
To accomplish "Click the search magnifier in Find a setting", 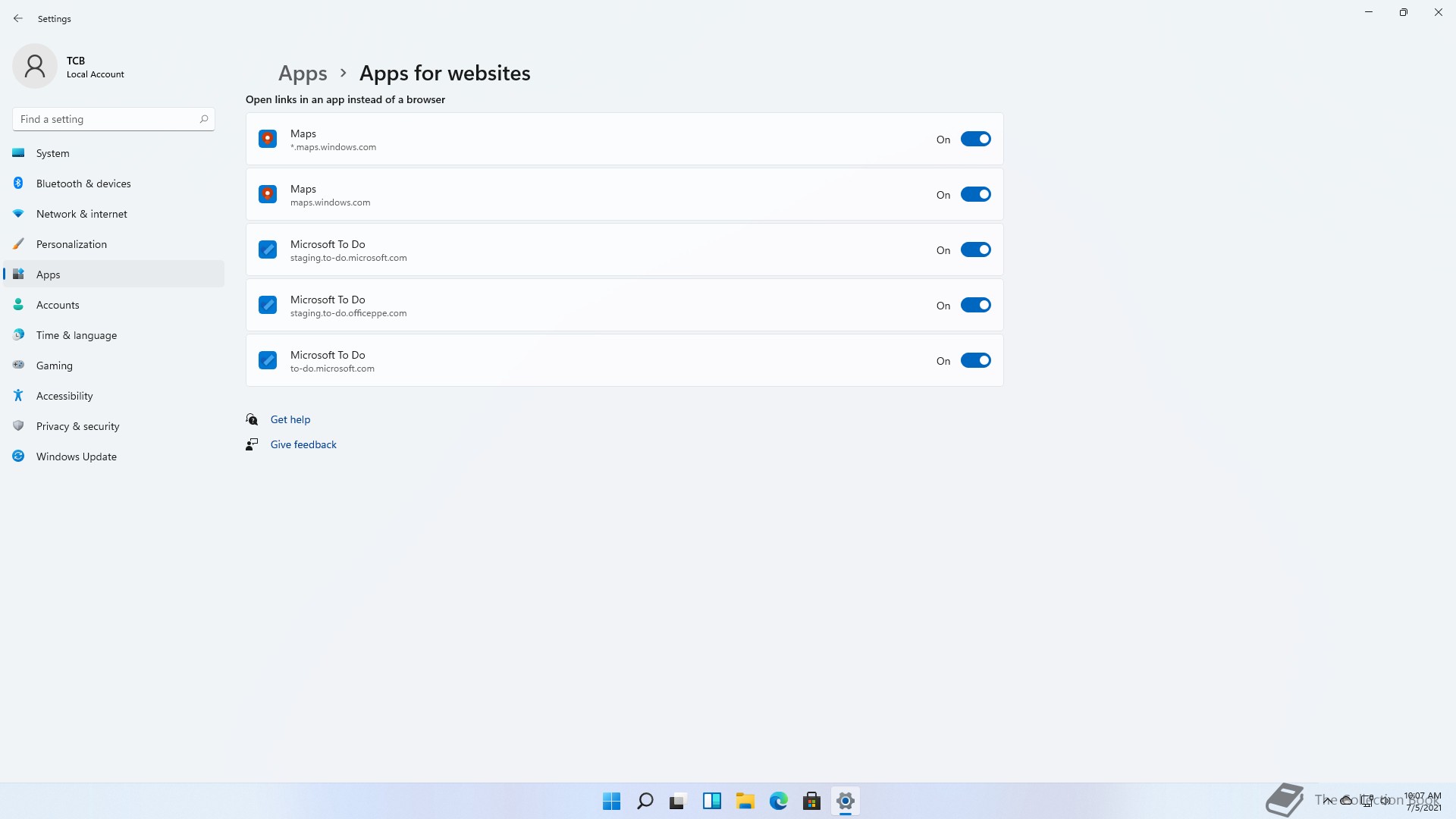I will 203,119.
